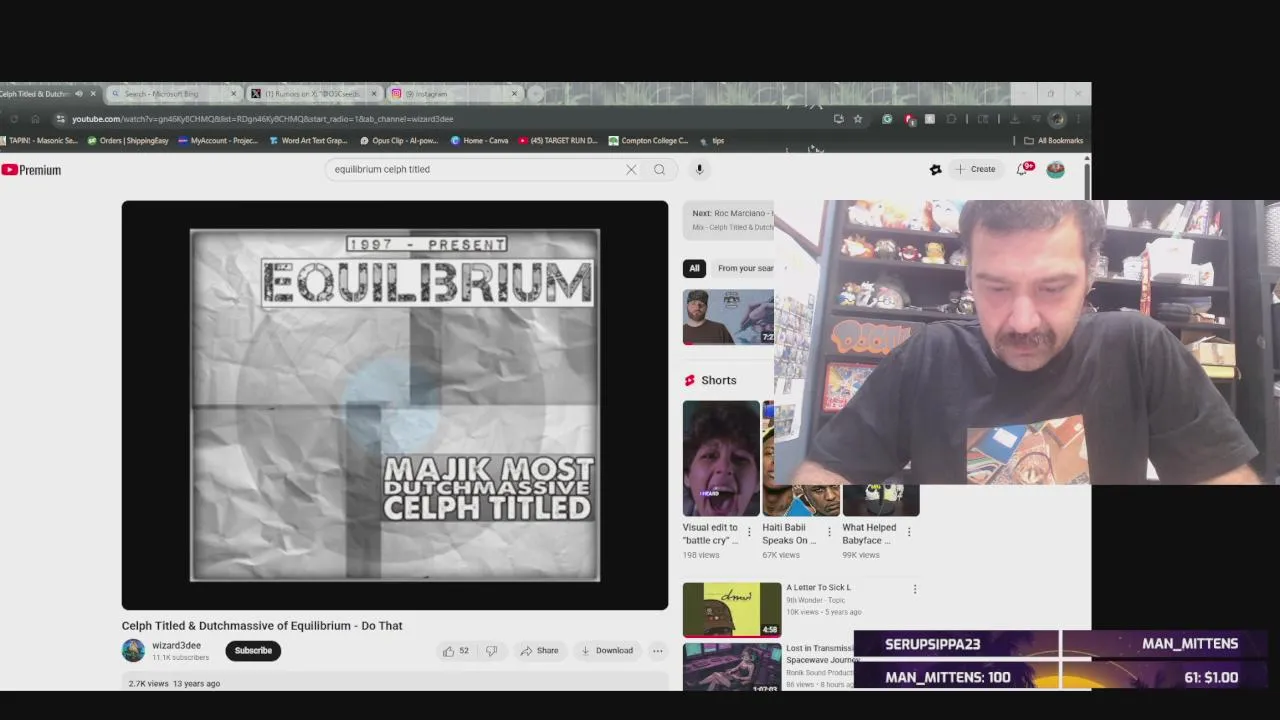Close the Rumors on X tab
Screen dimensions: 1280x720
coord(374,94)
